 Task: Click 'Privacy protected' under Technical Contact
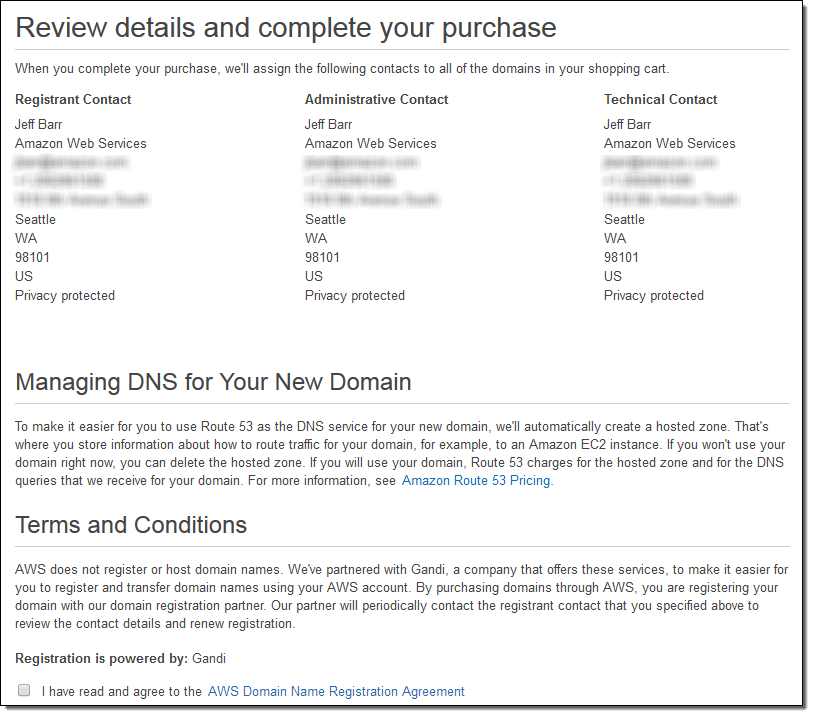tap(654, 296)
